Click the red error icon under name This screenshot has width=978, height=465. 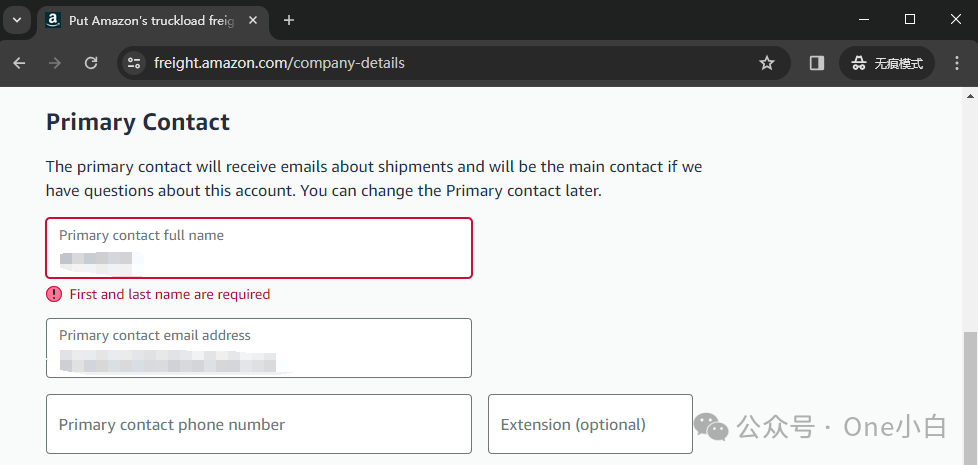(x=54, y=294)
